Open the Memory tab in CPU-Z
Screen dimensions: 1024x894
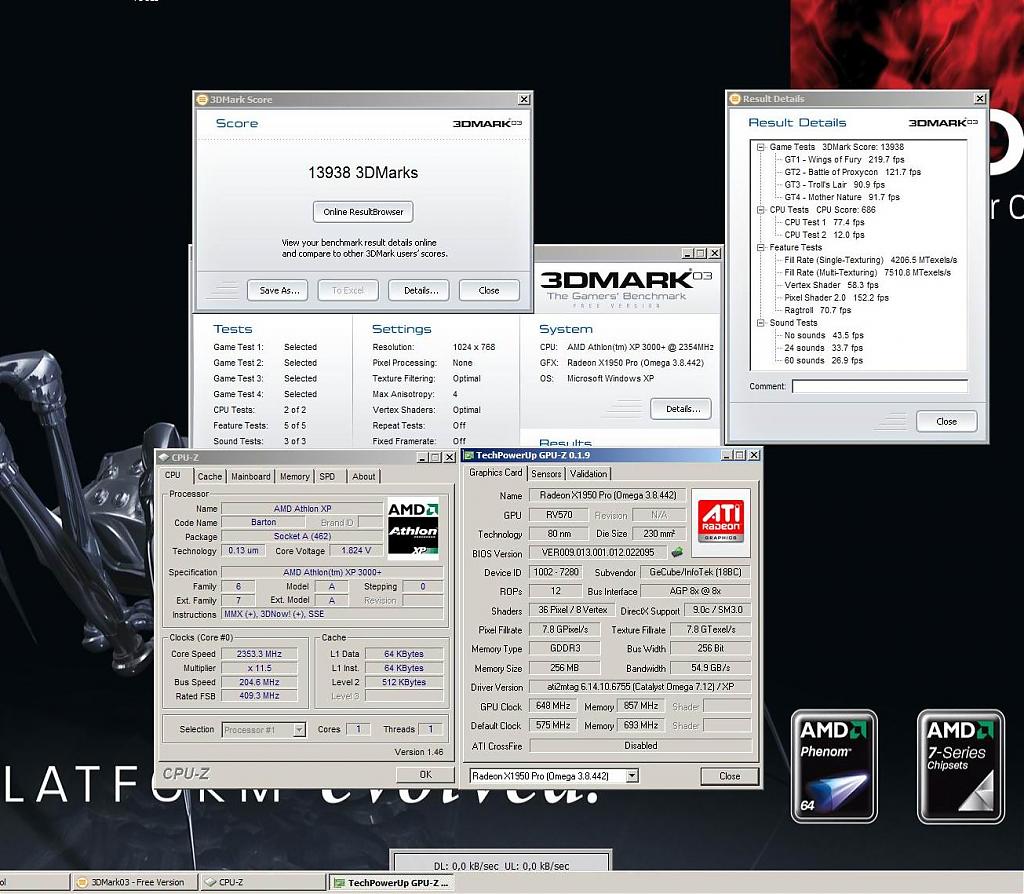click(x=295, y=477)
